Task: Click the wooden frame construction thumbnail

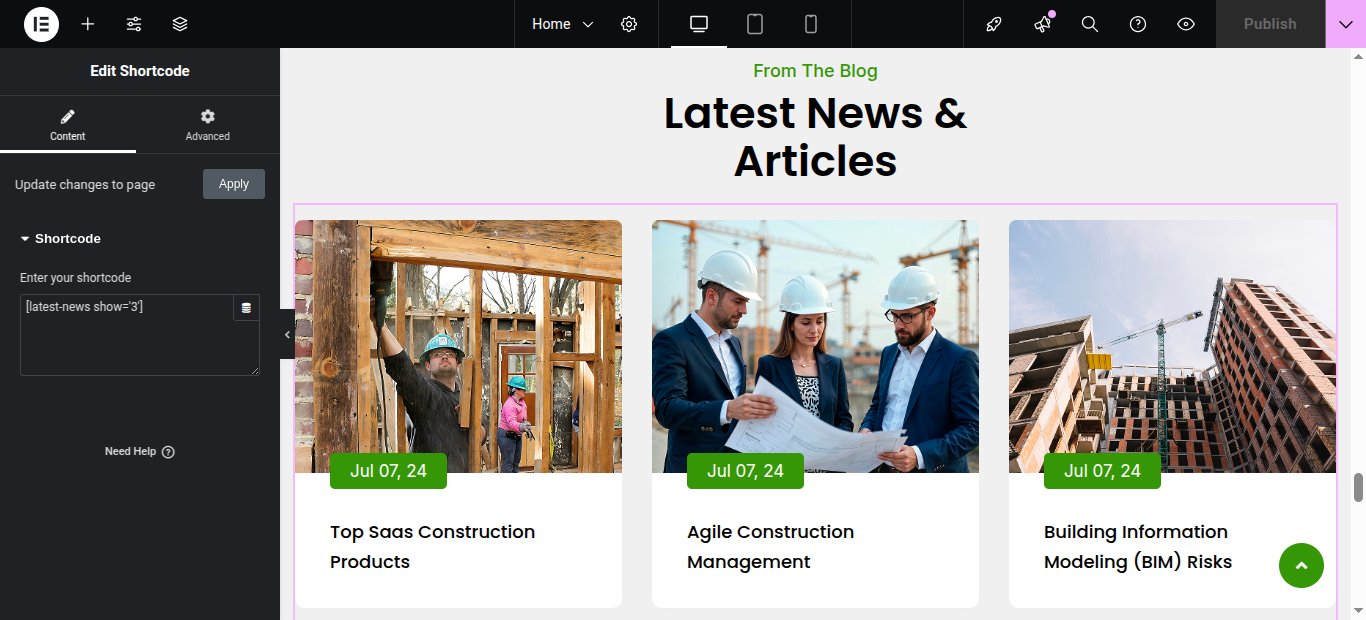Action: click(x=458, y=346)
